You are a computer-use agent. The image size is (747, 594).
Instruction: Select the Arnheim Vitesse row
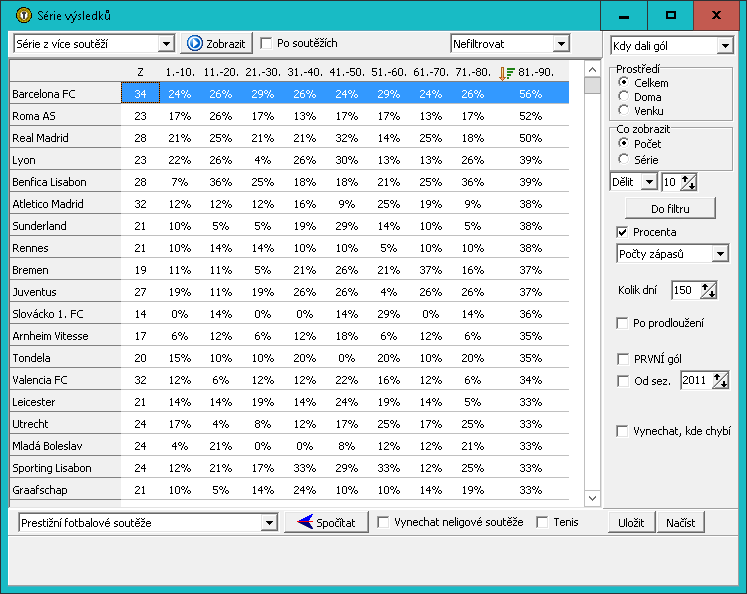pyautogui.click(x=289, y=335)
